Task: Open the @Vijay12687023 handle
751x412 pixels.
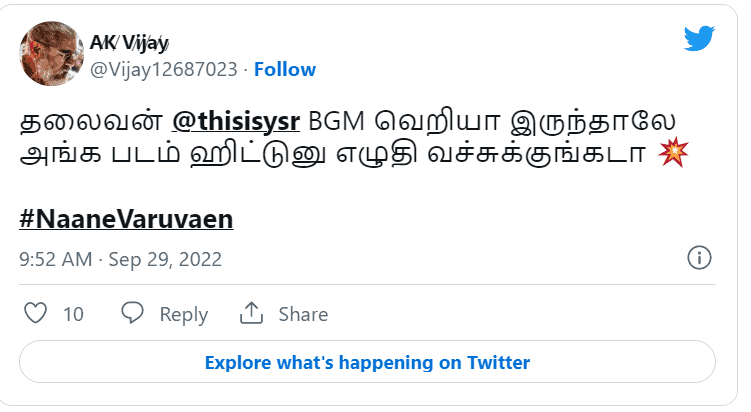Action: (164, 69)
